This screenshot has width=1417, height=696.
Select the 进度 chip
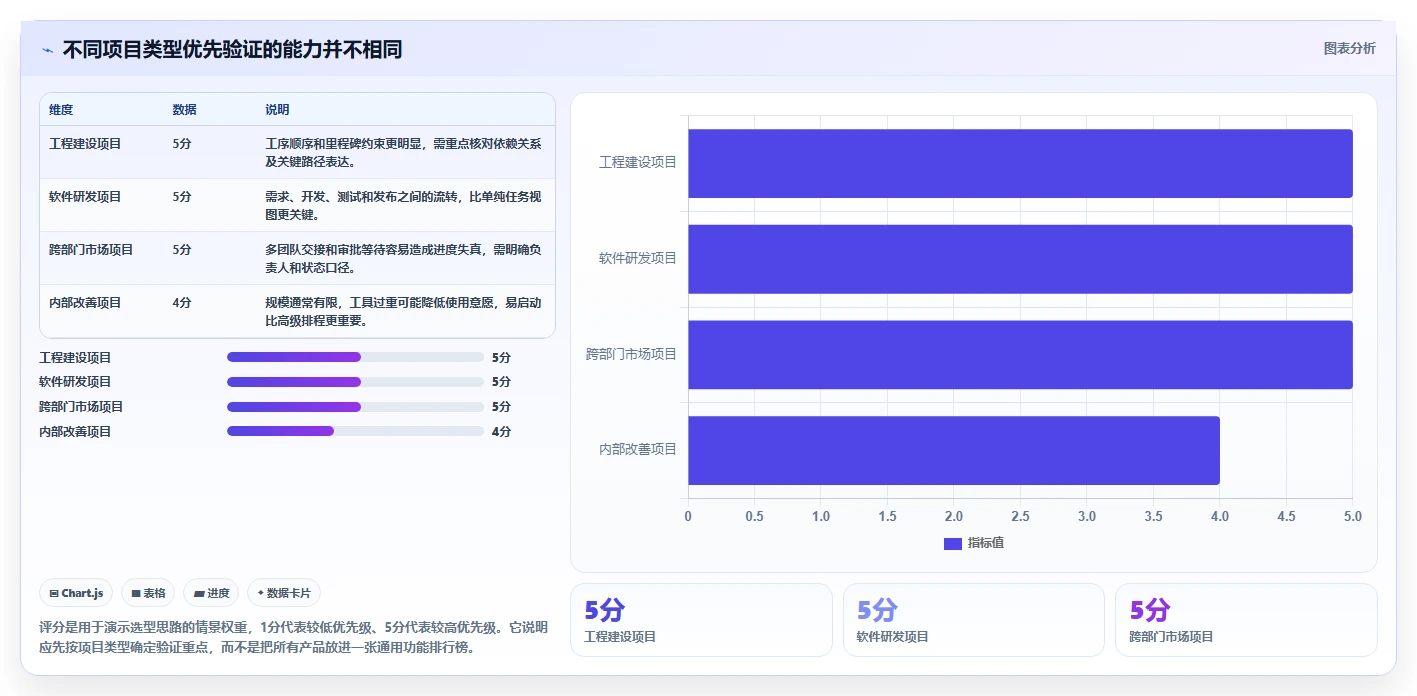pos(211,593)
